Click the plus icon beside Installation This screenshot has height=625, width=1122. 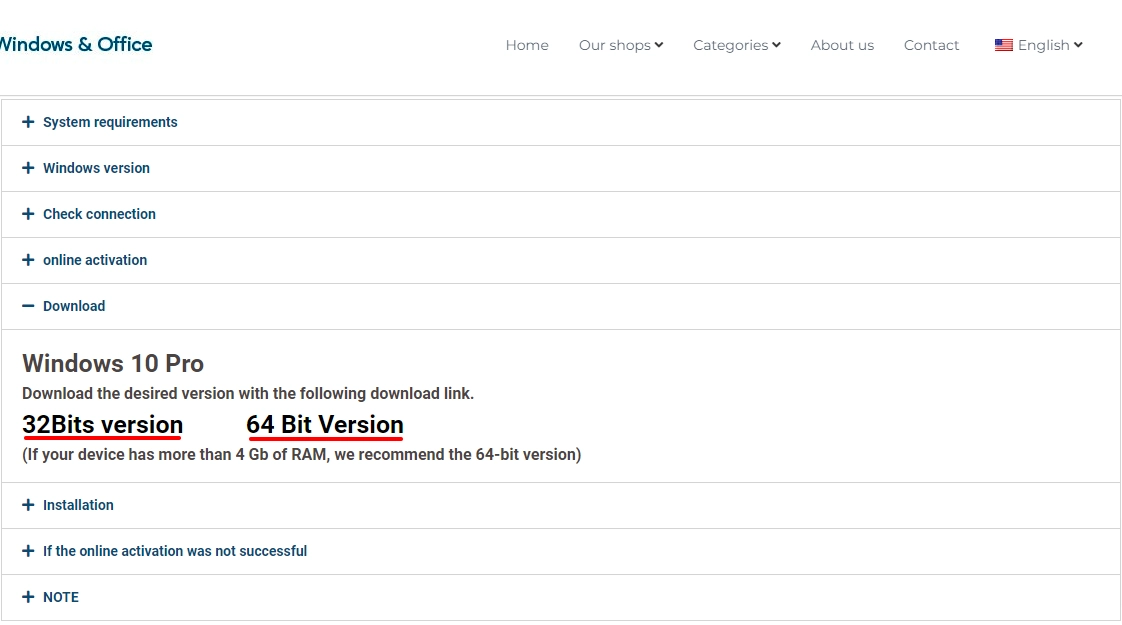coord(28,505)
